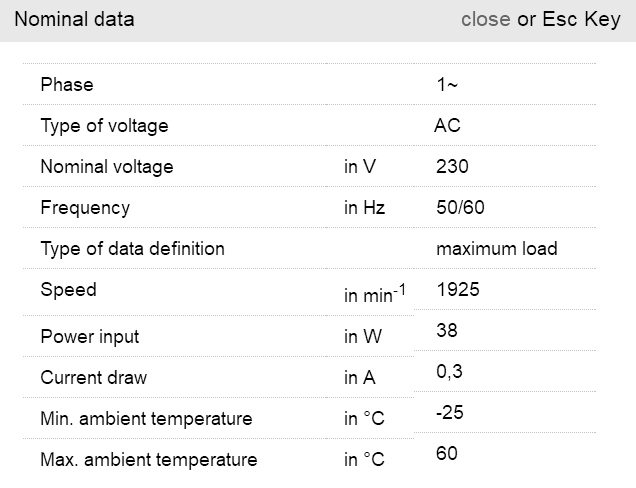Viewport: 636px width, 488px height.
Task: Click the Max. ambient temperature label
Action: (148, 460)
